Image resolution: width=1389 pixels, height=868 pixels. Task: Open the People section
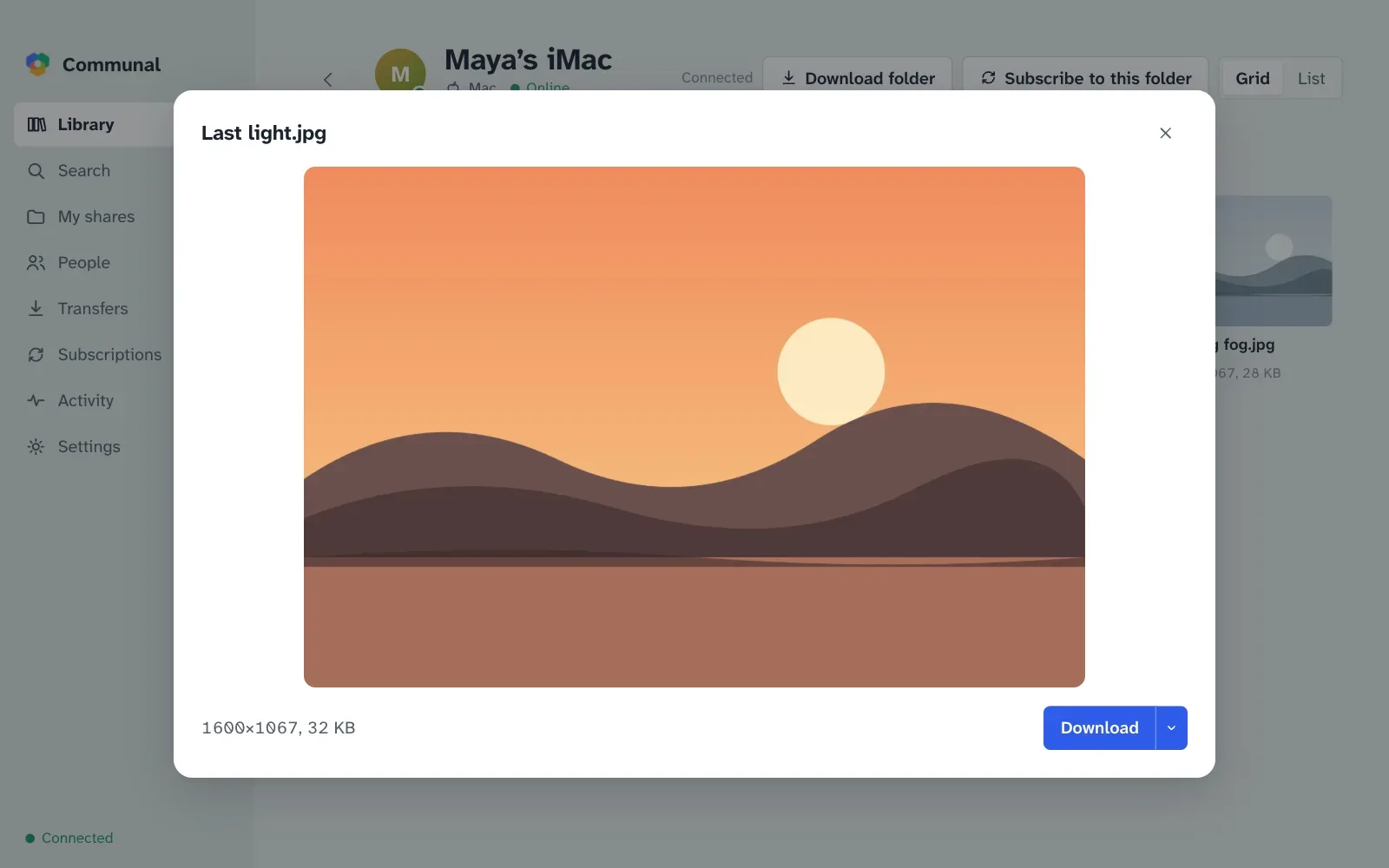point(94,262)
